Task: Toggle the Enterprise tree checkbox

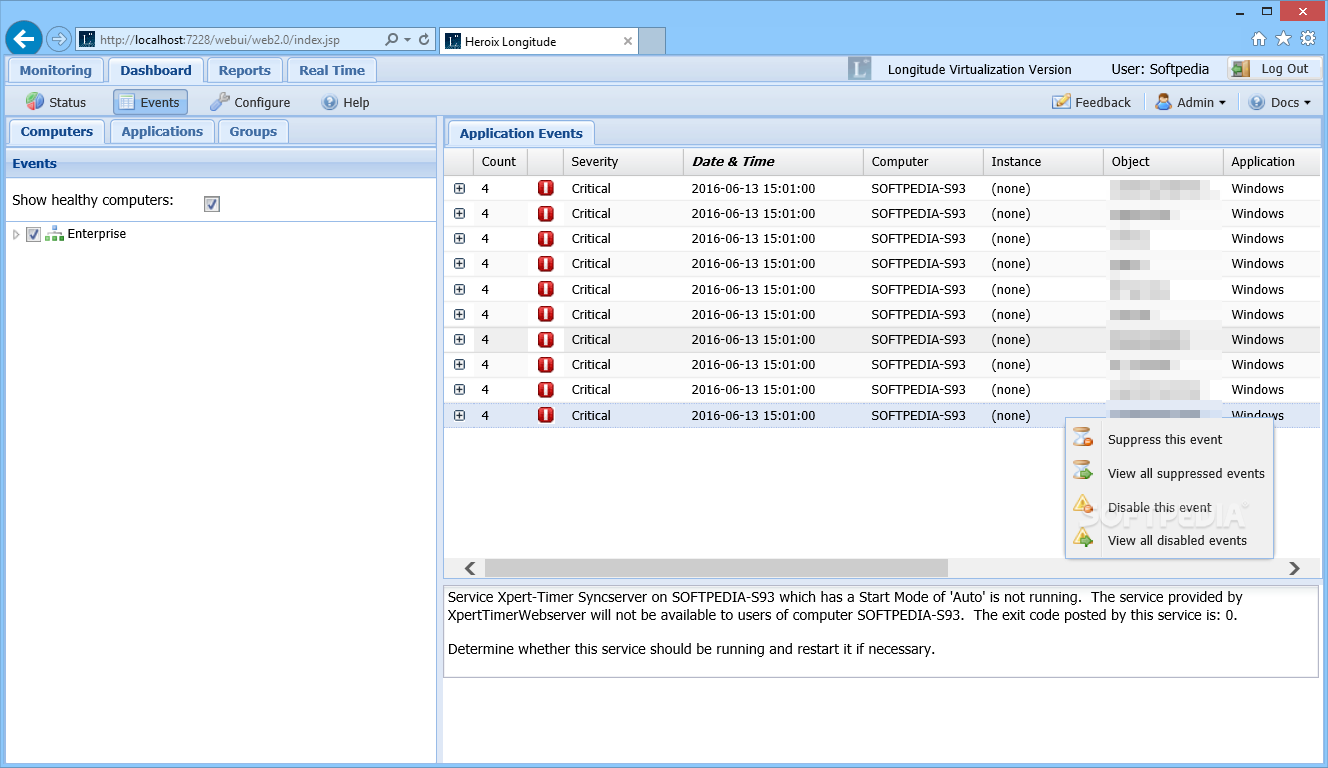Action: (33, 234)
